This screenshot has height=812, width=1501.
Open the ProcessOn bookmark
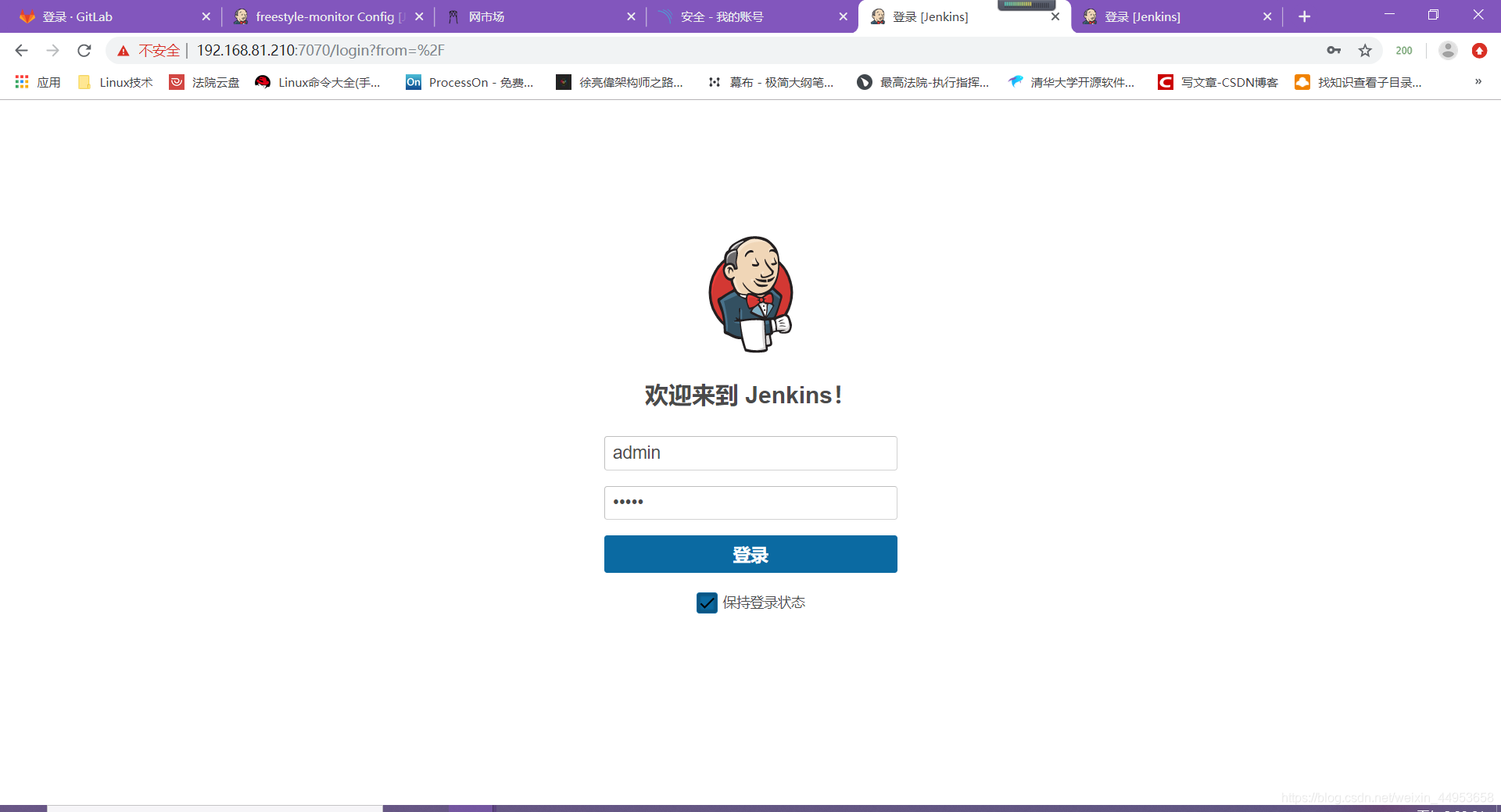click(x=470, y=82)
